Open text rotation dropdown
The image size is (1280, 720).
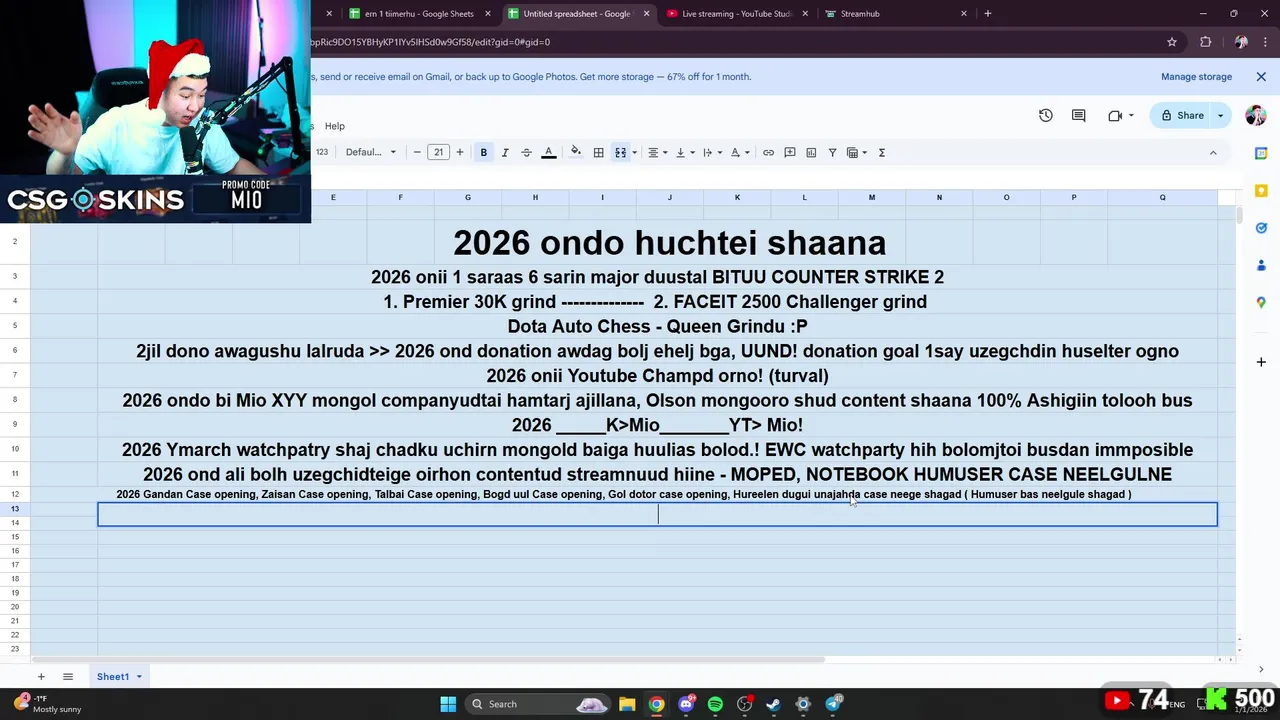pos(739,152)
